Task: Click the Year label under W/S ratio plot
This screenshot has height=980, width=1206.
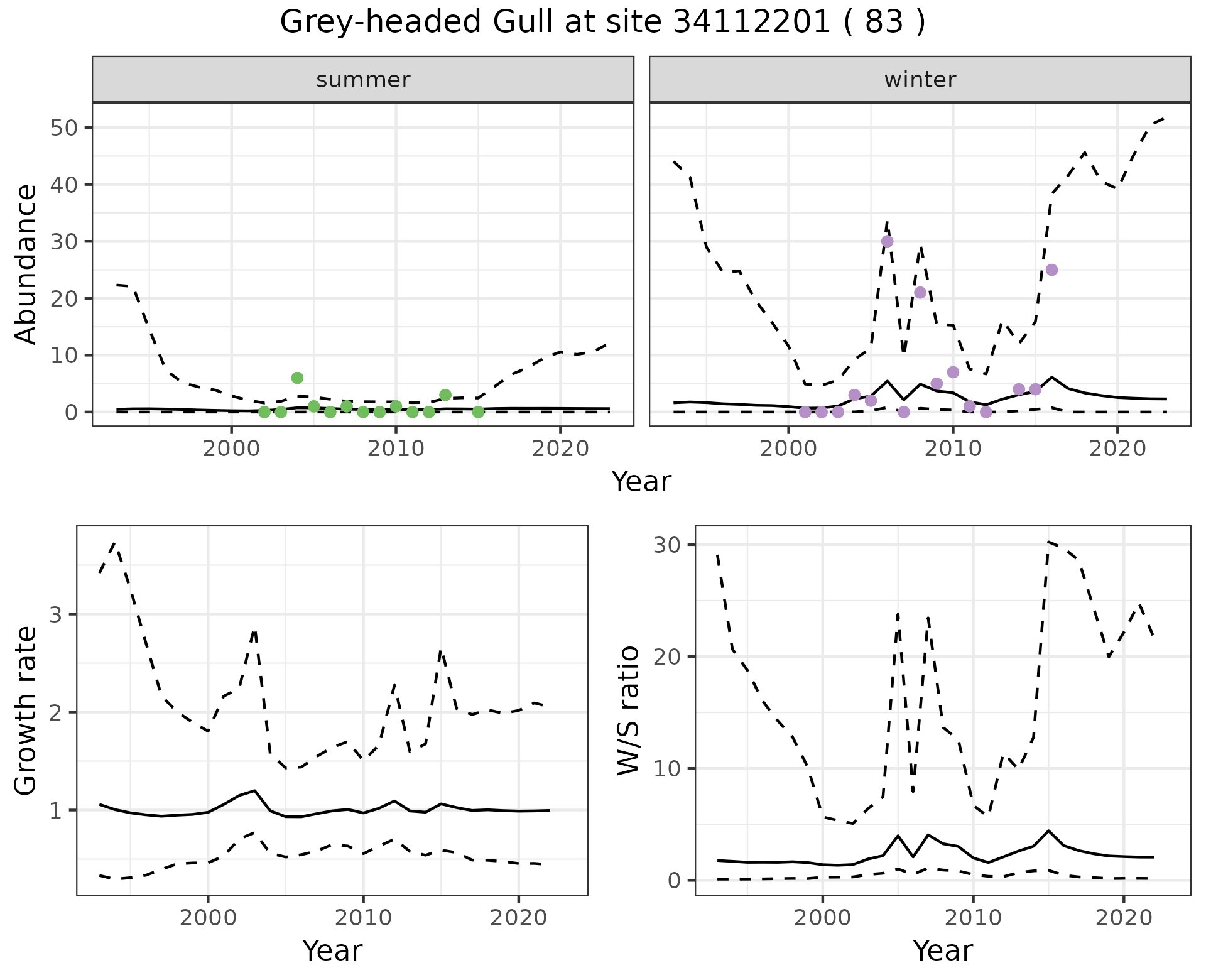Action: coord(942,950)
